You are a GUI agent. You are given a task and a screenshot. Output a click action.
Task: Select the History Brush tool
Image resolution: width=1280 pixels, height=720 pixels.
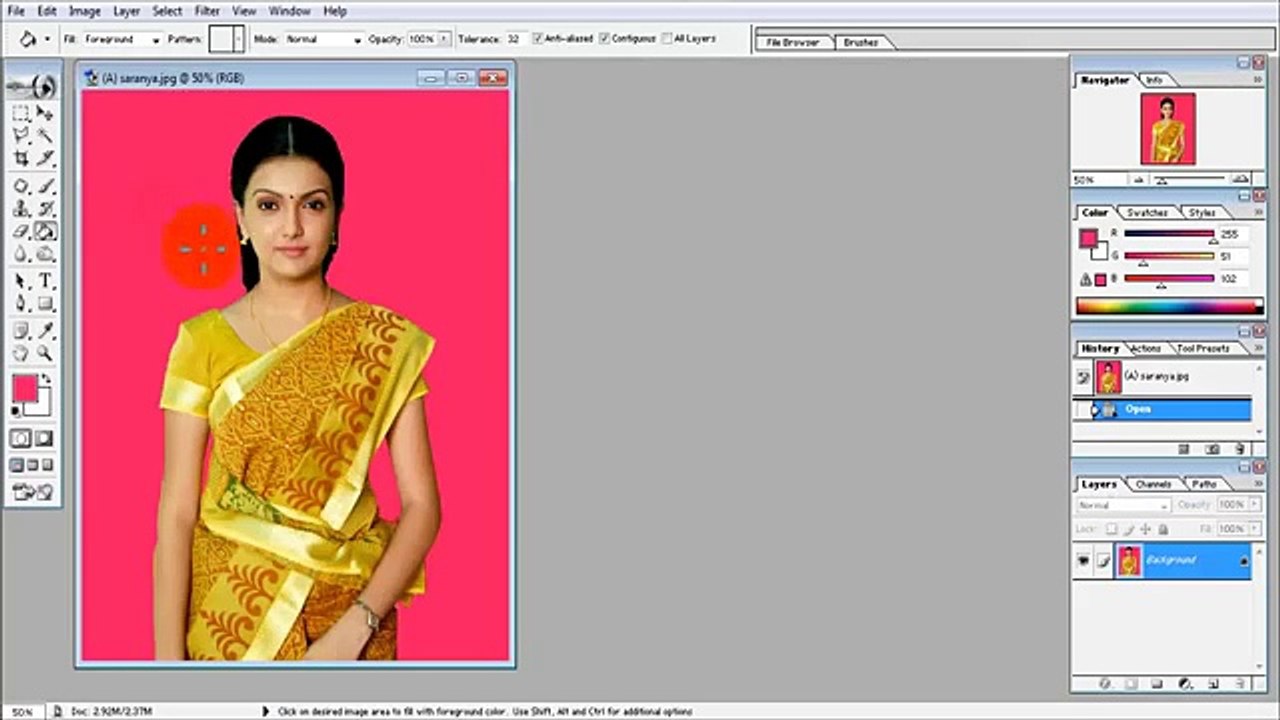[x=45, y=209]
